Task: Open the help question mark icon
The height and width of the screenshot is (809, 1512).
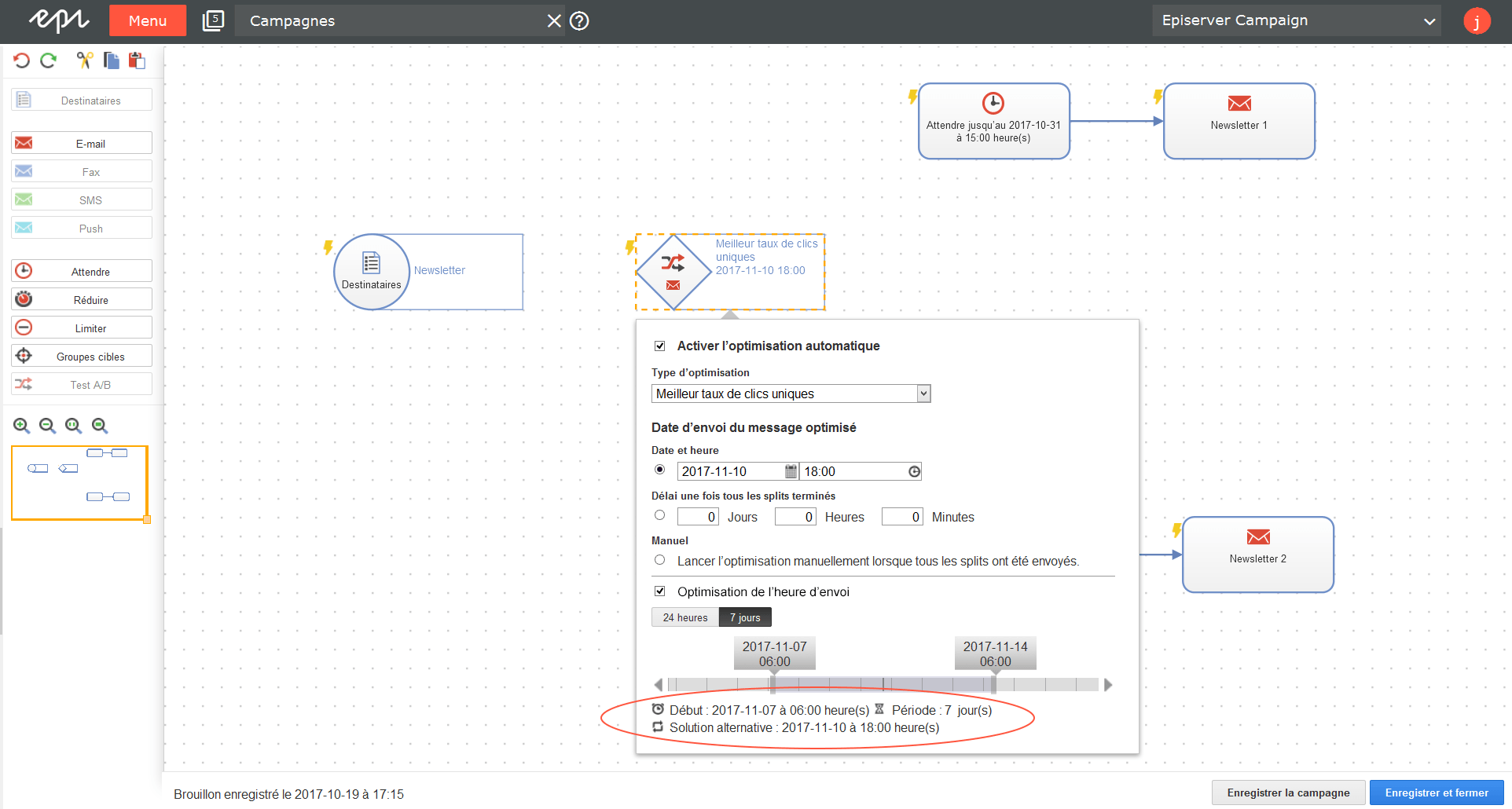Action: pos(579,21)
